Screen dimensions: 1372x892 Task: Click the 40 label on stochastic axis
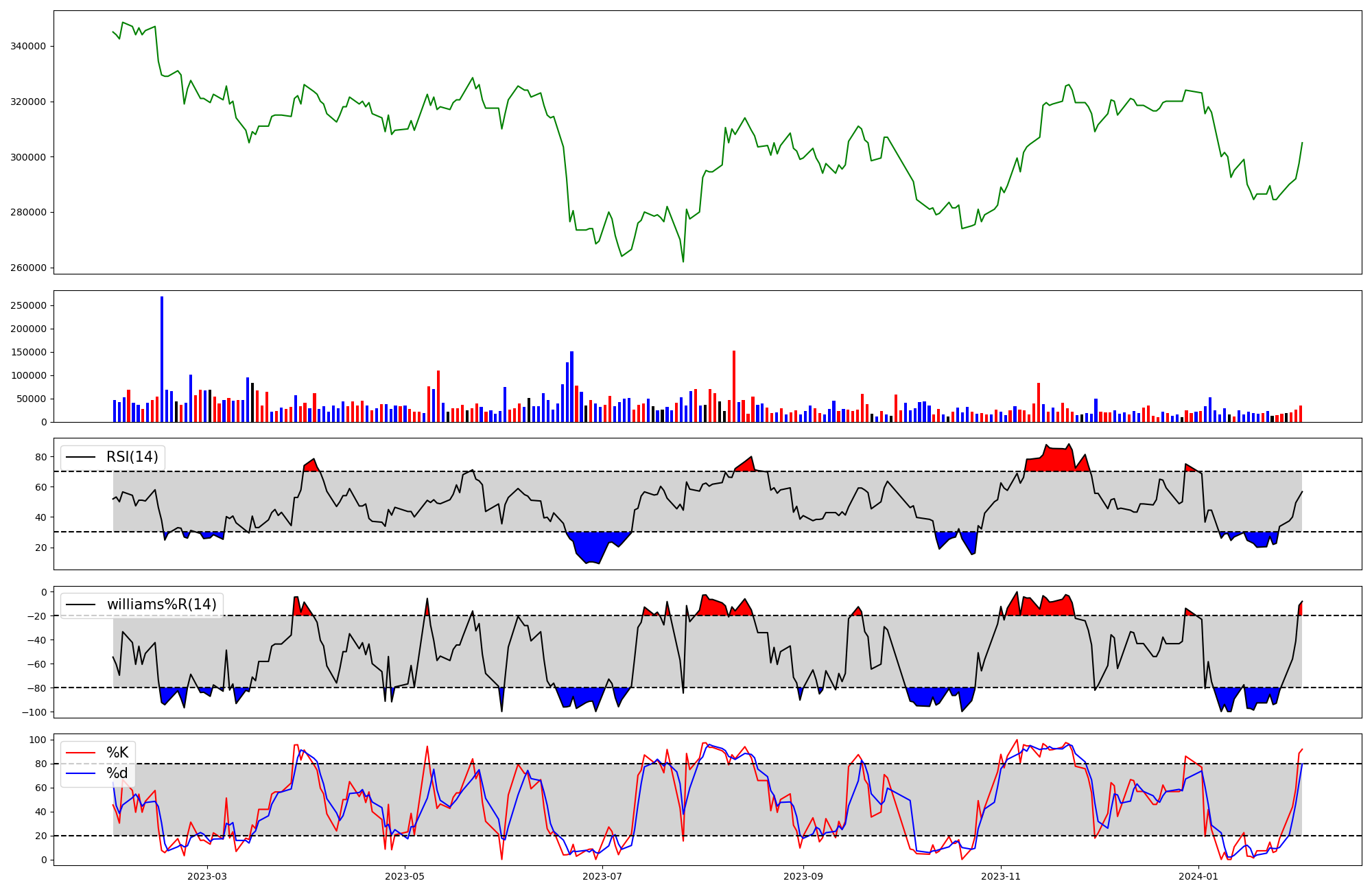[40, 812]
